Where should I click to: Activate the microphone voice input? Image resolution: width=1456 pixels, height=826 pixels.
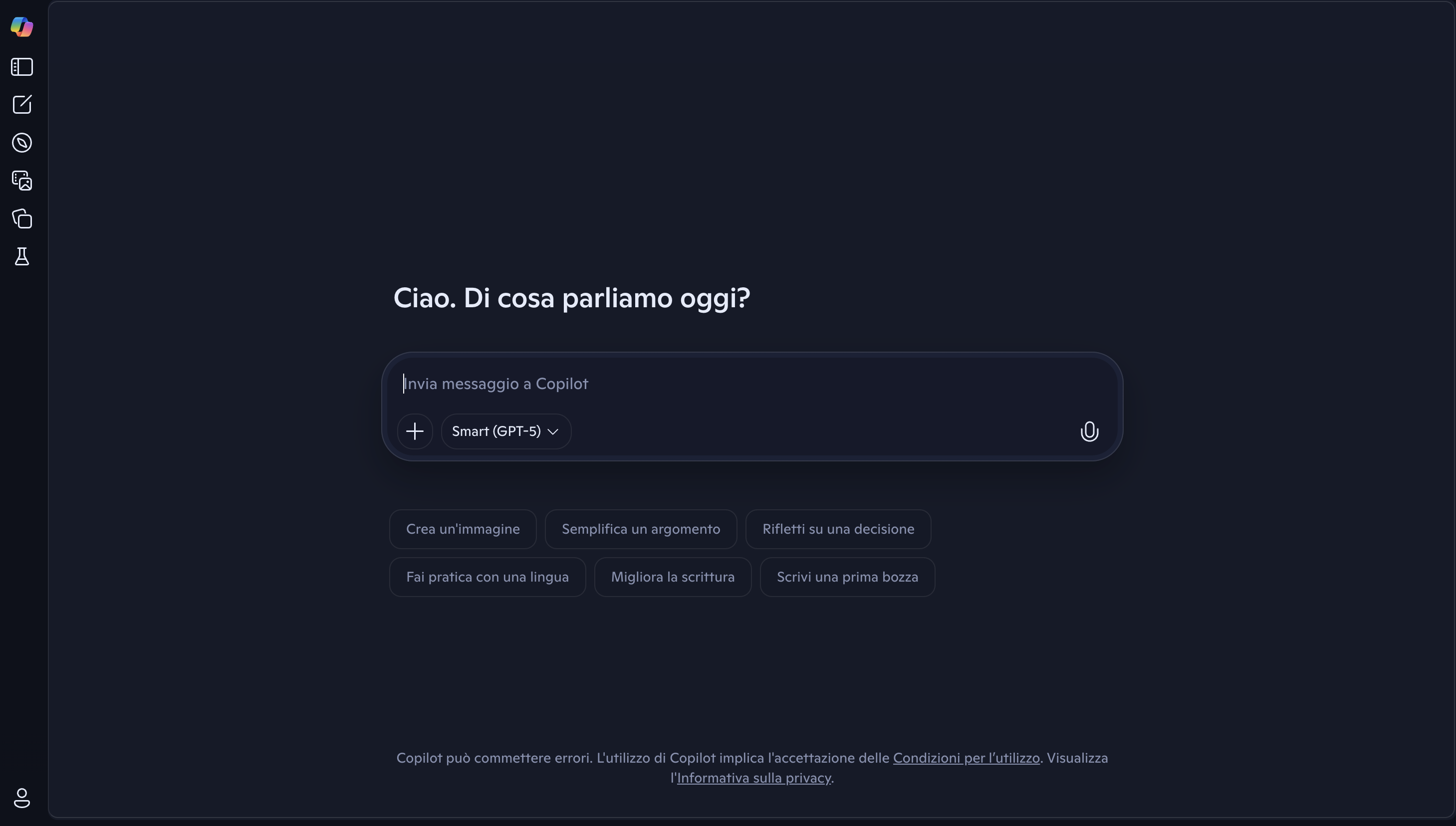point(1089,431)
